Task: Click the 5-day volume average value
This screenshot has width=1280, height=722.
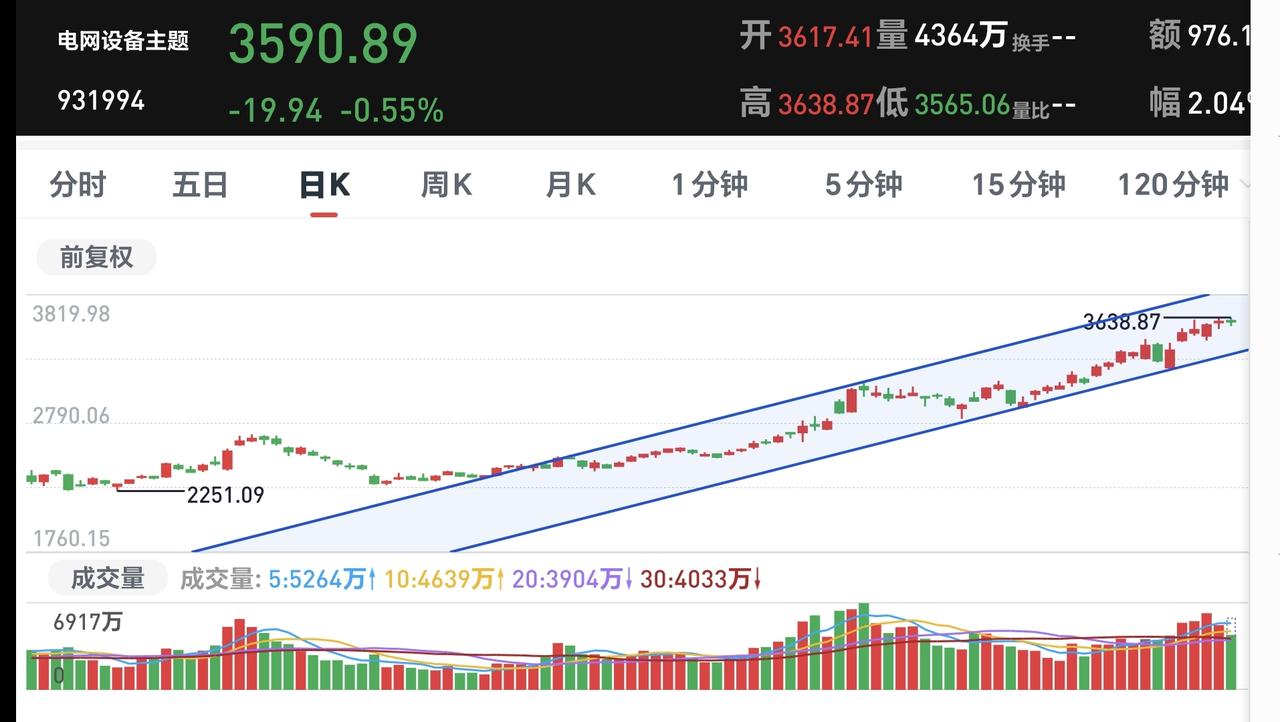Action: pos(322,579)
